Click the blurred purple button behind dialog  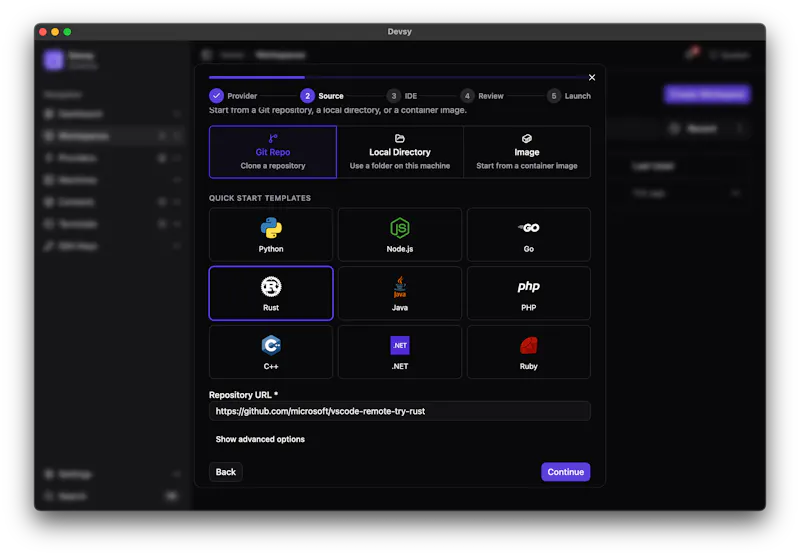707,94
